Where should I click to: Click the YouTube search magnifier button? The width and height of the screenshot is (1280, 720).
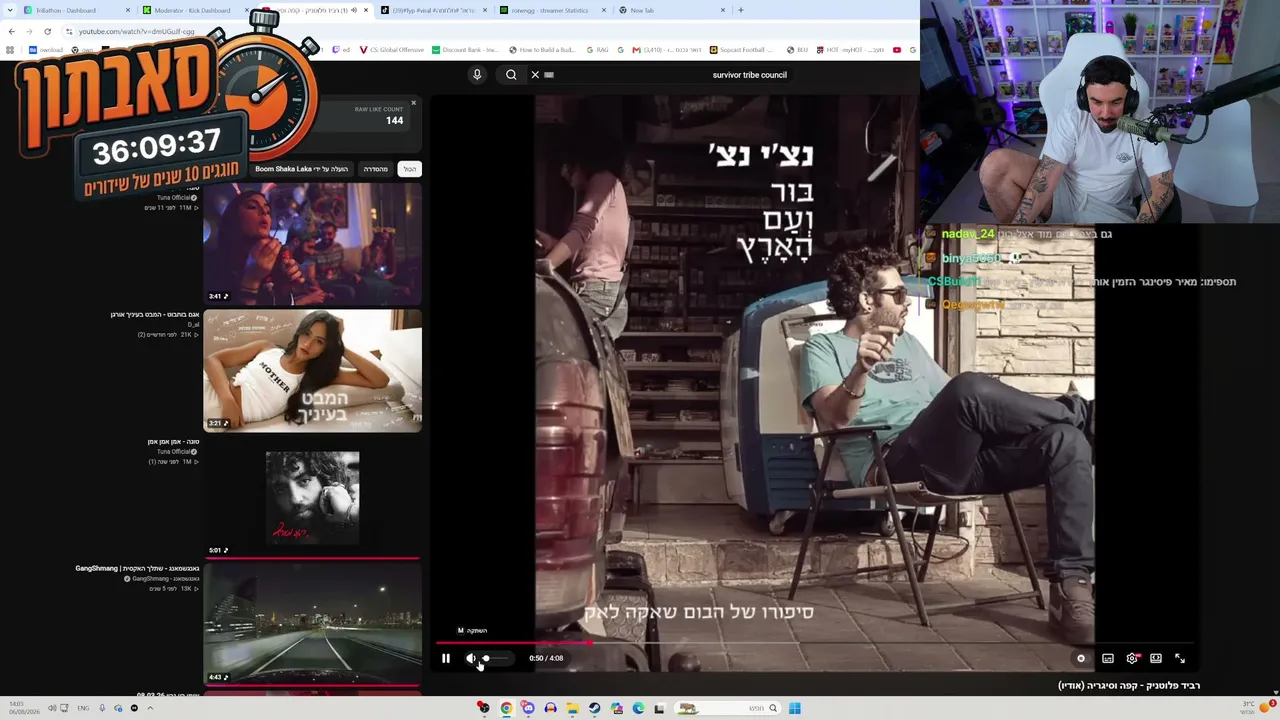click(511, 75)
